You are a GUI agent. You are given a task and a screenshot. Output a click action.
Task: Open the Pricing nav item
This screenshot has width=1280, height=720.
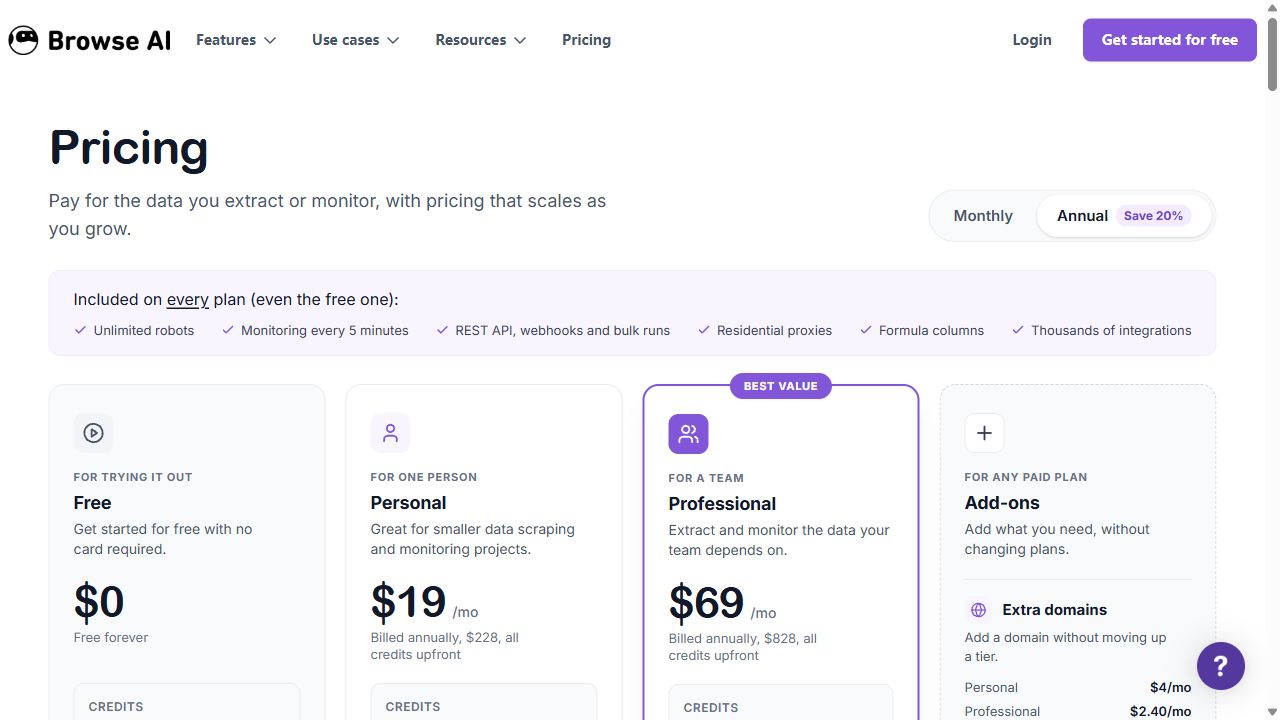(586, 40)
